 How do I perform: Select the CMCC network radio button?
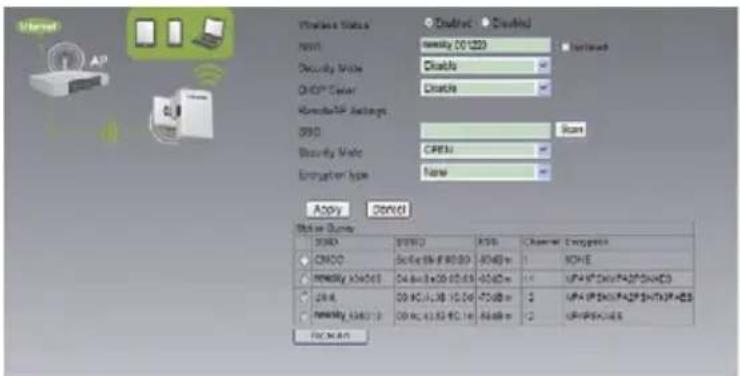304,261
